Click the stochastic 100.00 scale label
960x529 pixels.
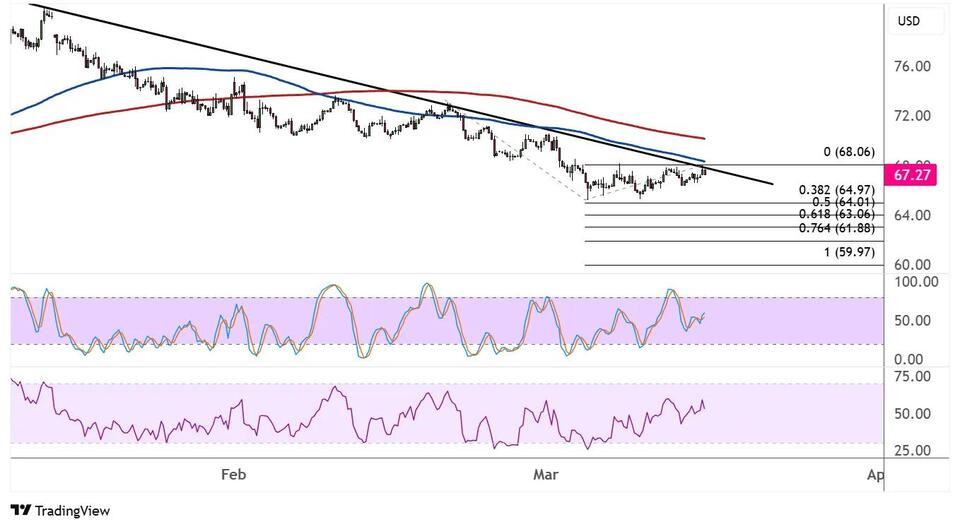(917, 282)
